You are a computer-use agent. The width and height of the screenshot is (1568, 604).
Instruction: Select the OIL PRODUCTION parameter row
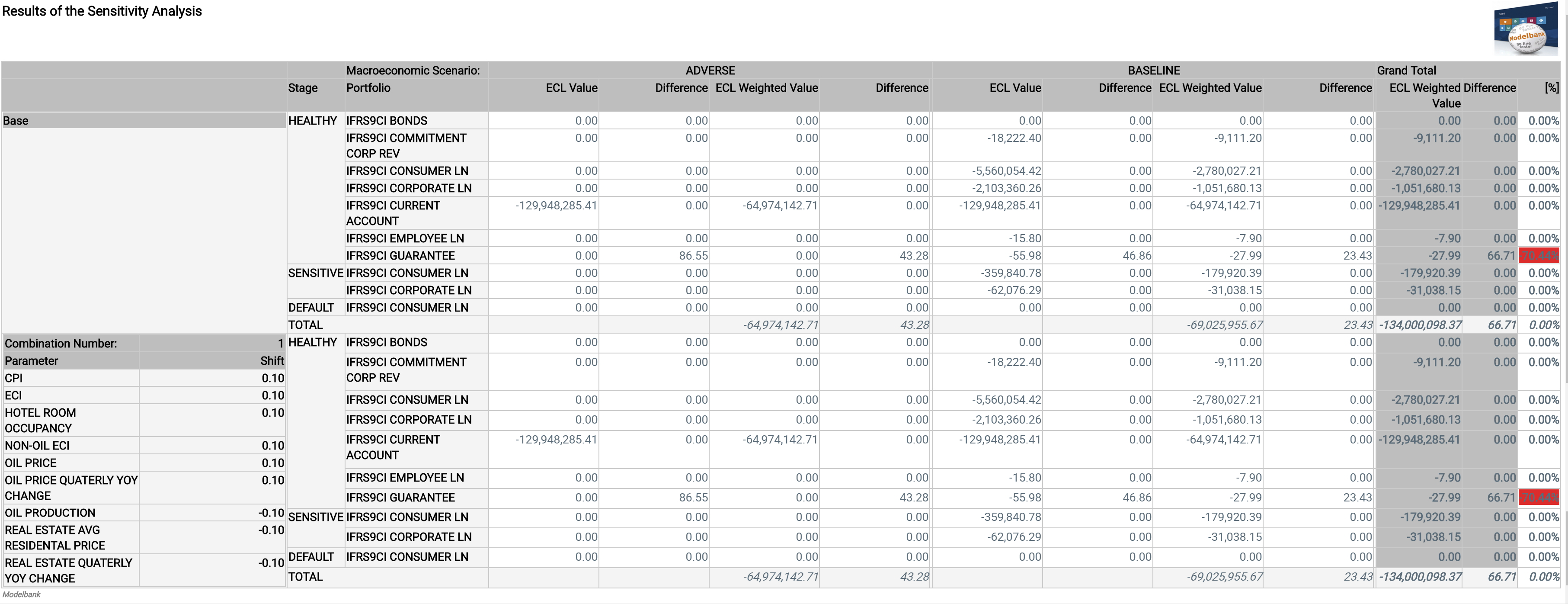(x=50, y=513)
